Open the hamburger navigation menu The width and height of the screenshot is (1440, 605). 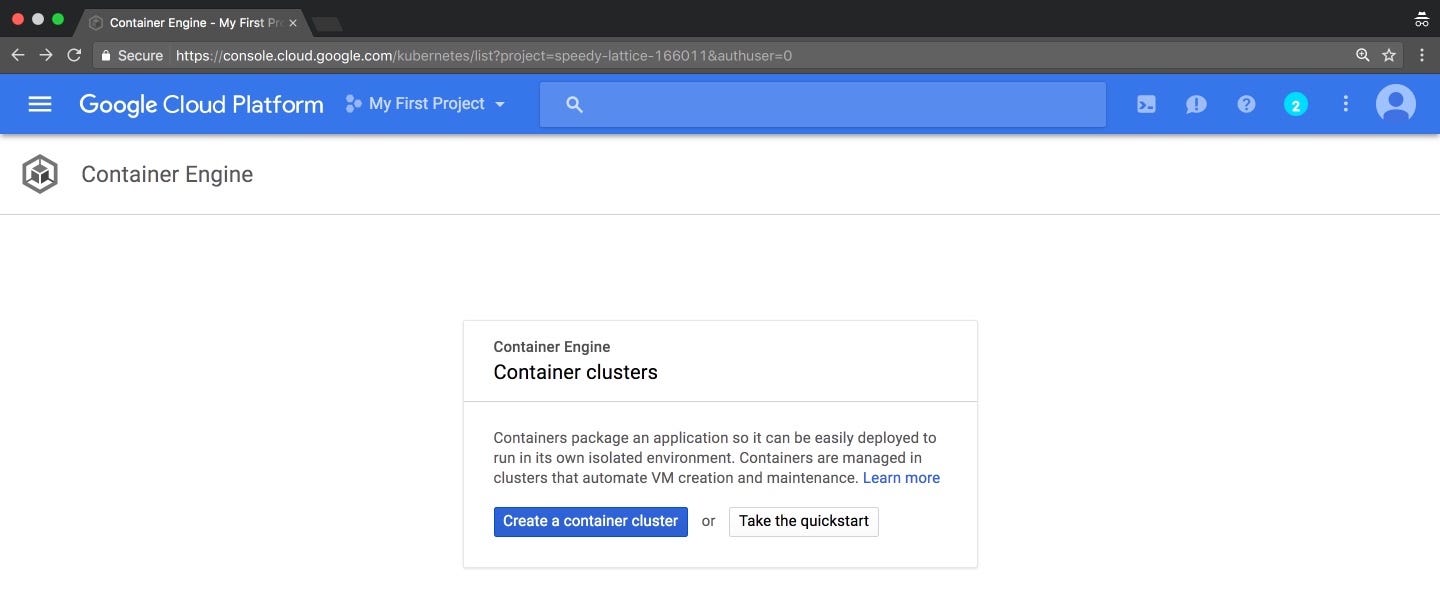click(x=40, y=104)
